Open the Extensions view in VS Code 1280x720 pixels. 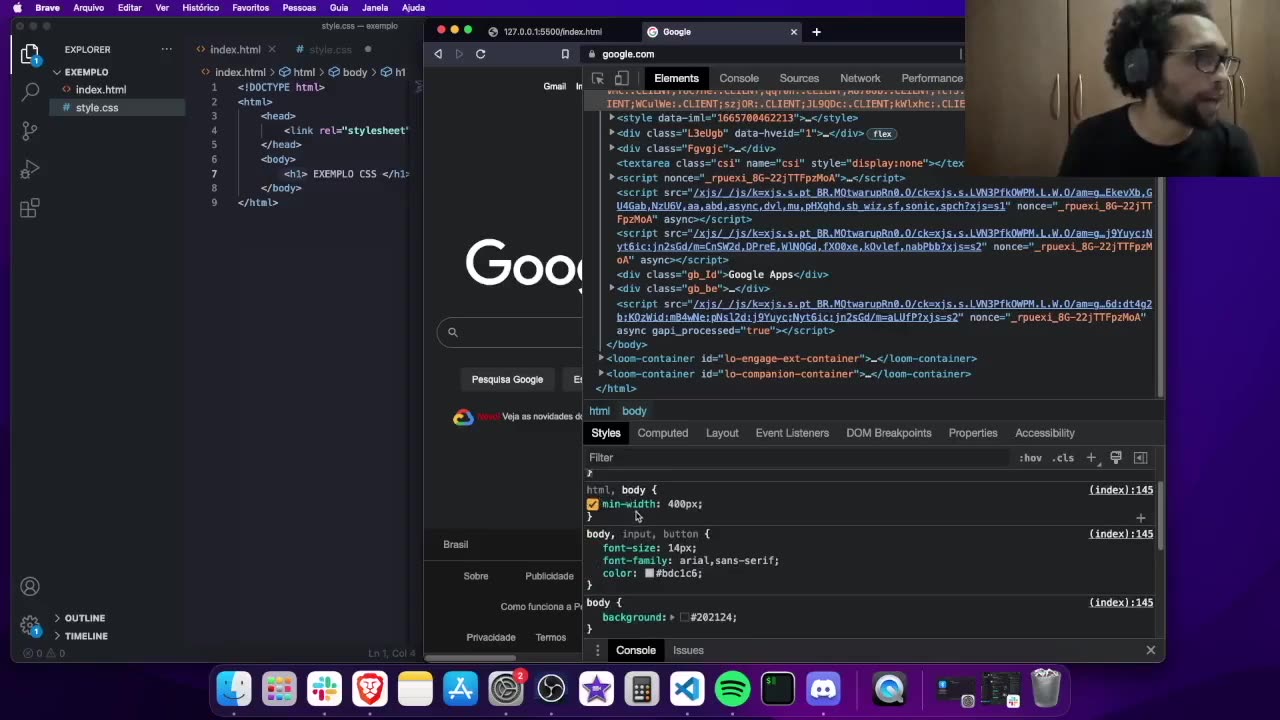[x=30, y=208]
